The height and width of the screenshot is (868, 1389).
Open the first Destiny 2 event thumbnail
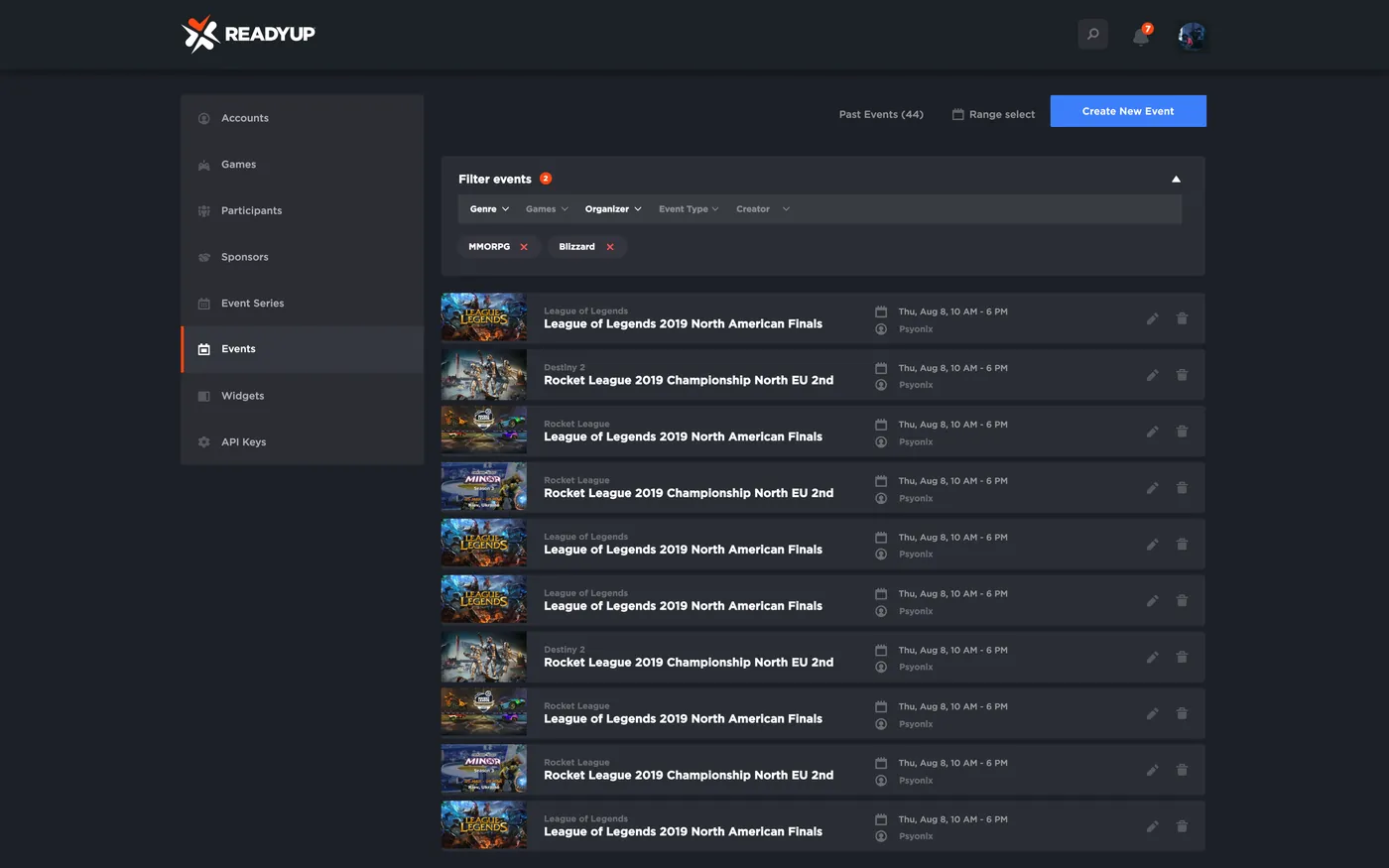tap(484, 374)
